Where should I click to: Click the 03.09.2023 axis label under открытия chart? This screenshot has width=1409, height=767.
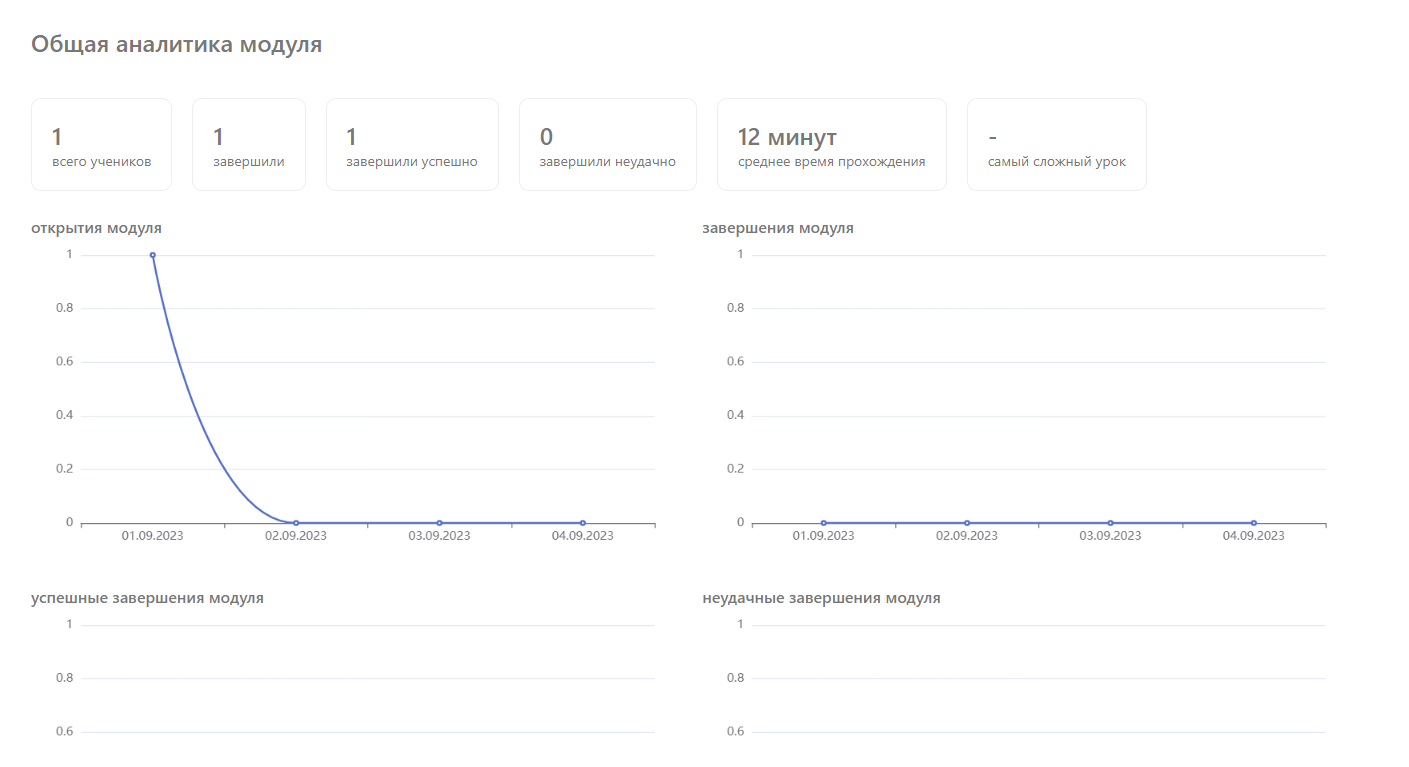pyautogui.click(x=440, y=536)
